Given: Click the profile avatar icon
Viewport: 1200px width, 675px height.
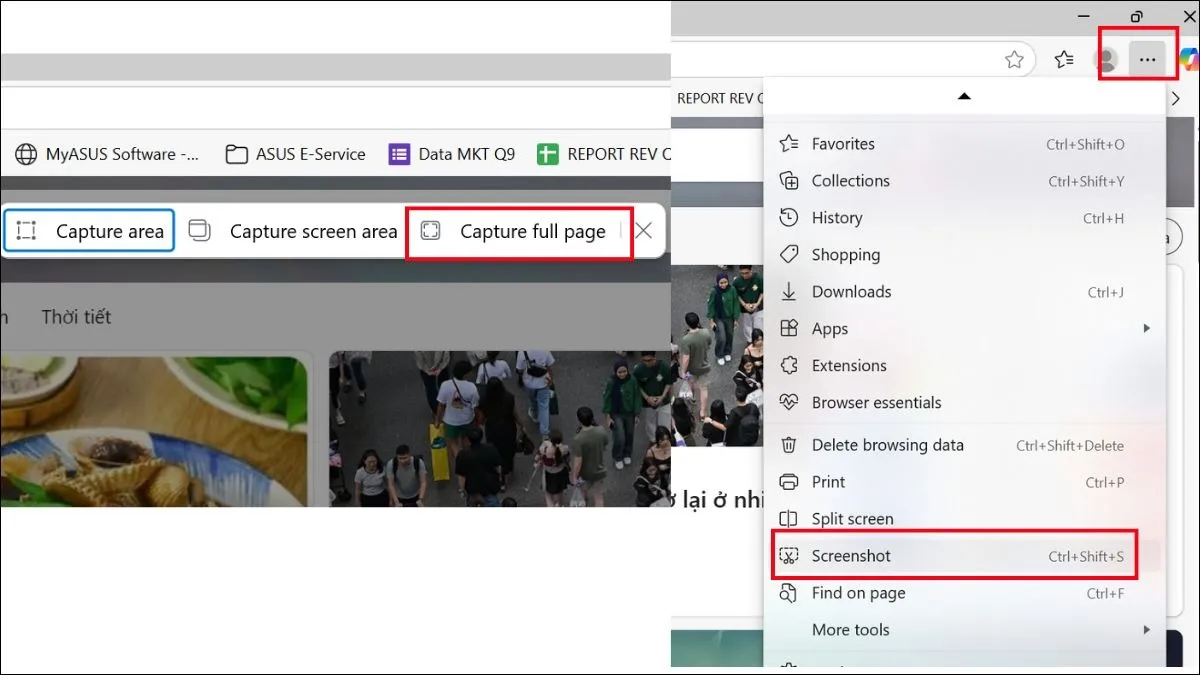Looking at the screenshot, I should click(1108, 60).
